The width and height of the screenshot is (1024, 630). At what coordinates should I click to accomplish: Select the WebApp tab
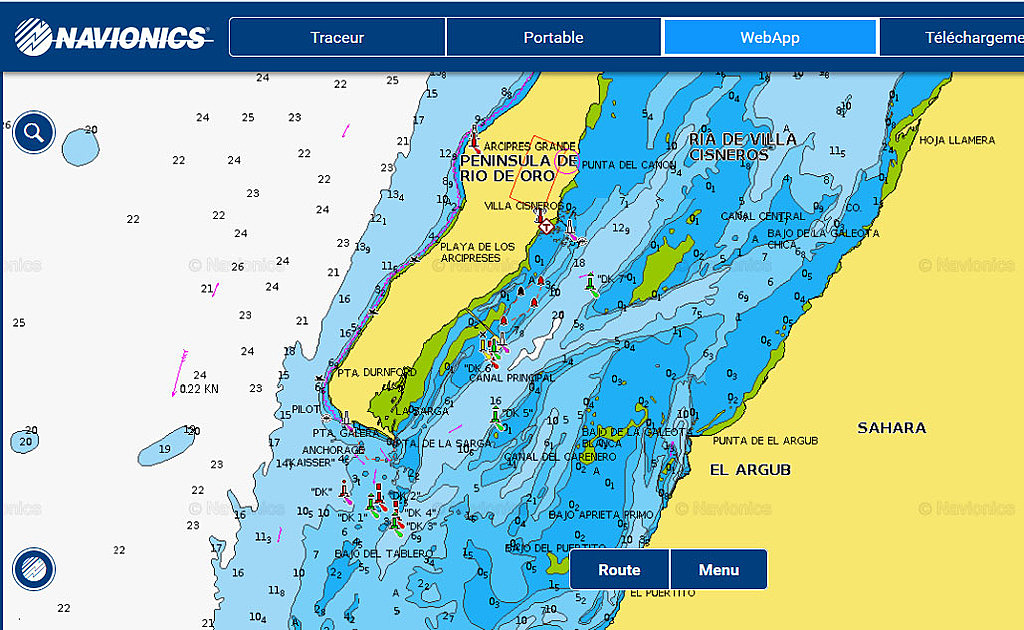769,37
